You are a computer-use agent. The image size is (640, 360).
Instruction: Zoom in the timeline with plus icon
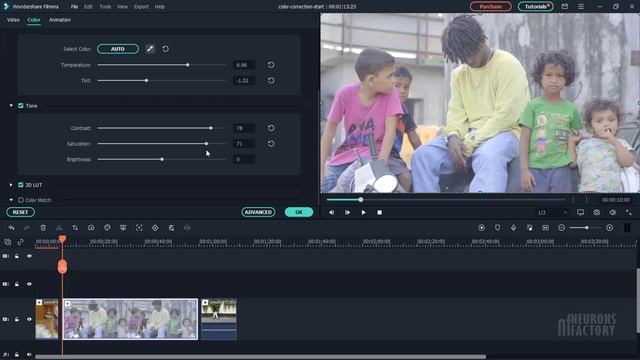(x=609, y=228)
